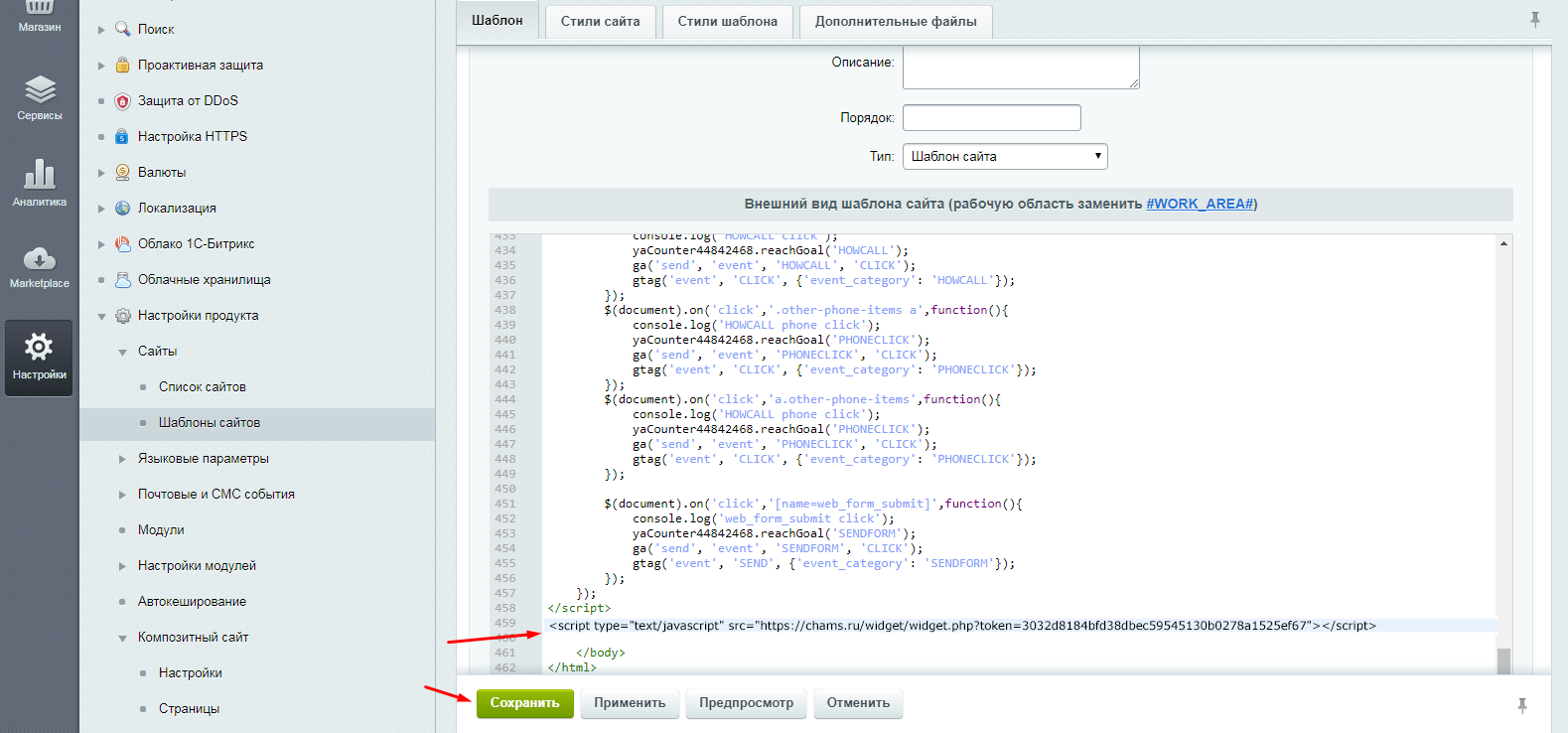The image size is (1568, 733).
Task: Click the code editor scrollbar up arrow
Action: coord(1503,243)
